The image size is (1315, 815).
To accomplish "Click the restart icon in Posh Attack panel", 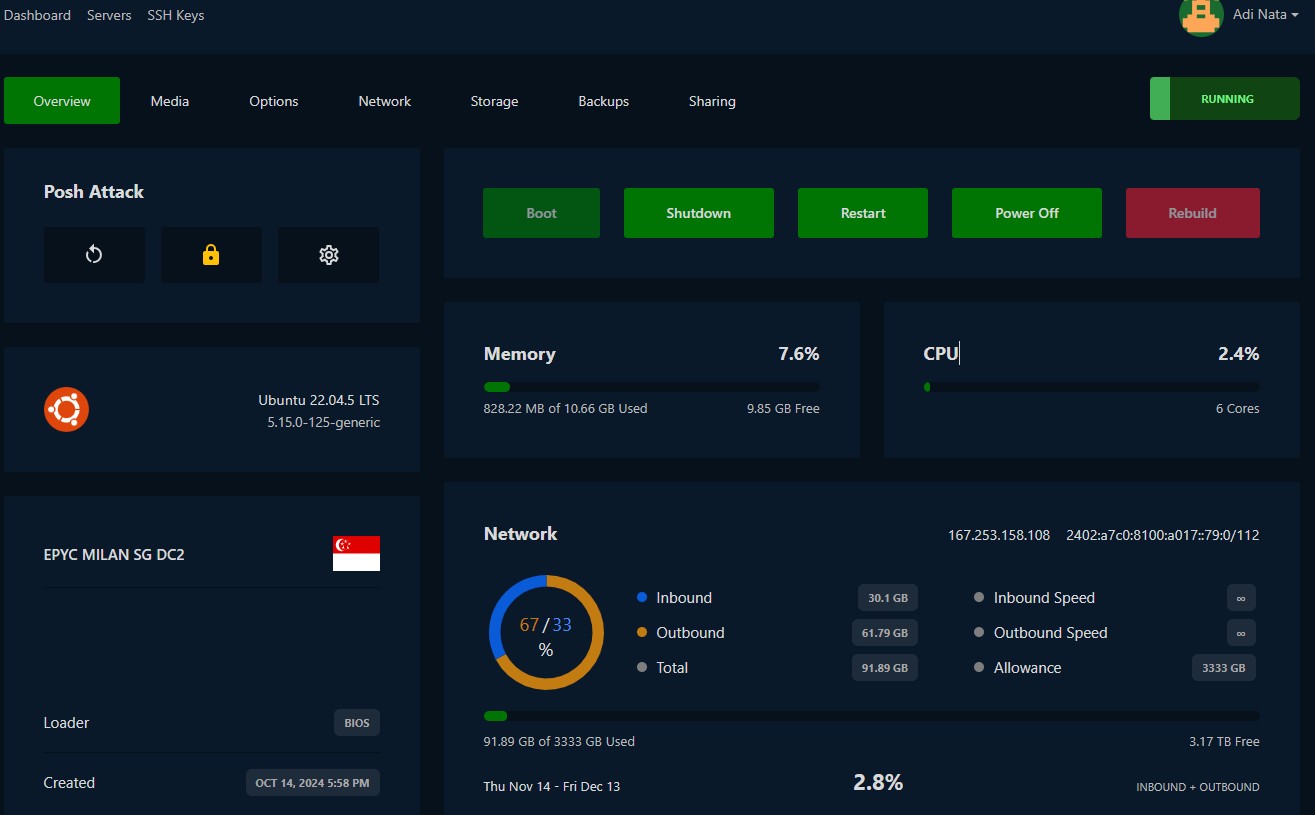I will [x=94, y=255].
